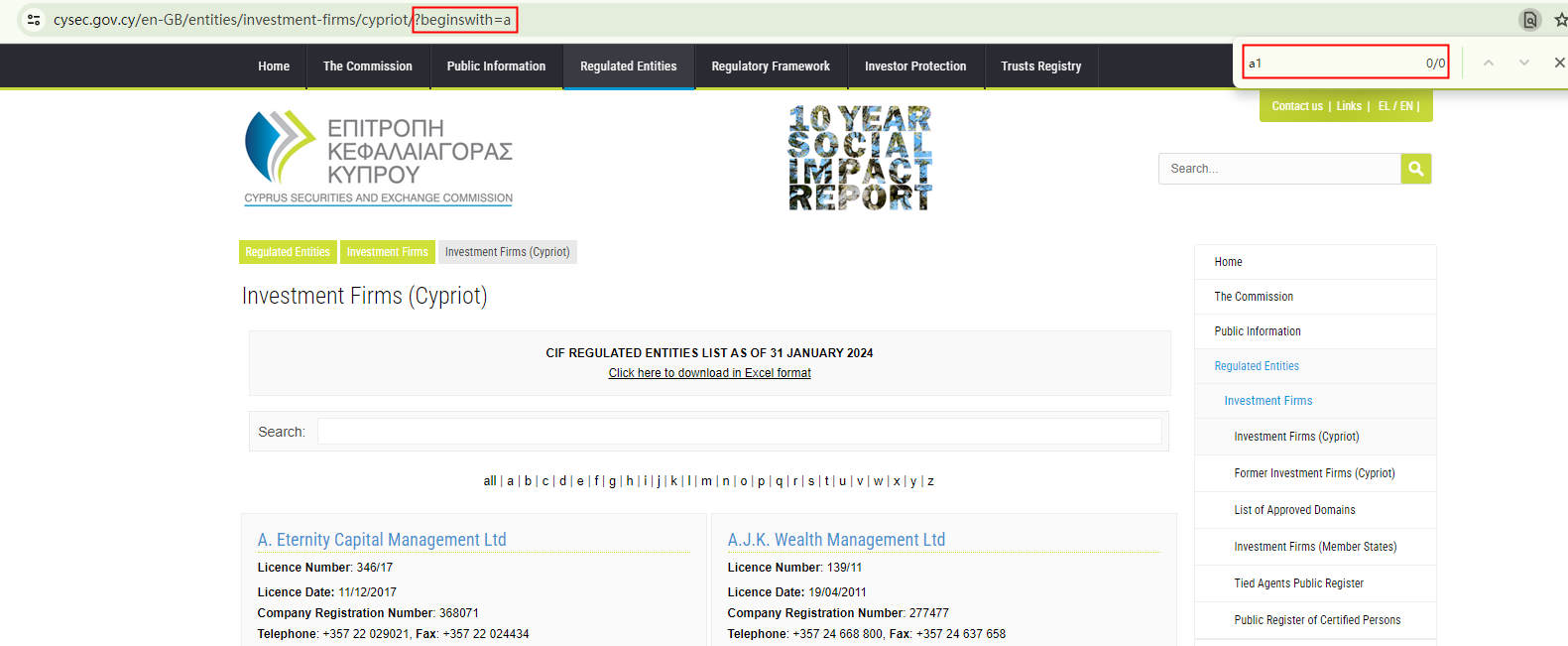Open Former Investment Firms (Cypriot) in sidebar
The height and width of the screenshot is (646, 1568).
coord(1314,473)
